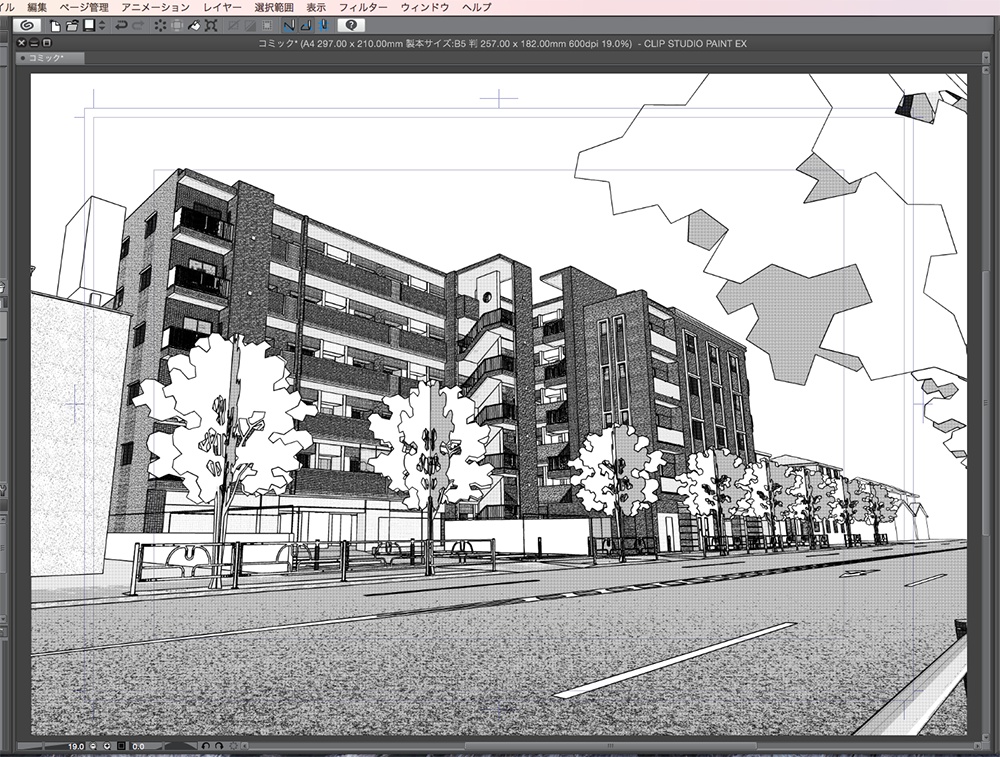The image size is (1000, 757).
Task: Adjust the zoom slider at bottom left
Action: (x=45, y=745)
